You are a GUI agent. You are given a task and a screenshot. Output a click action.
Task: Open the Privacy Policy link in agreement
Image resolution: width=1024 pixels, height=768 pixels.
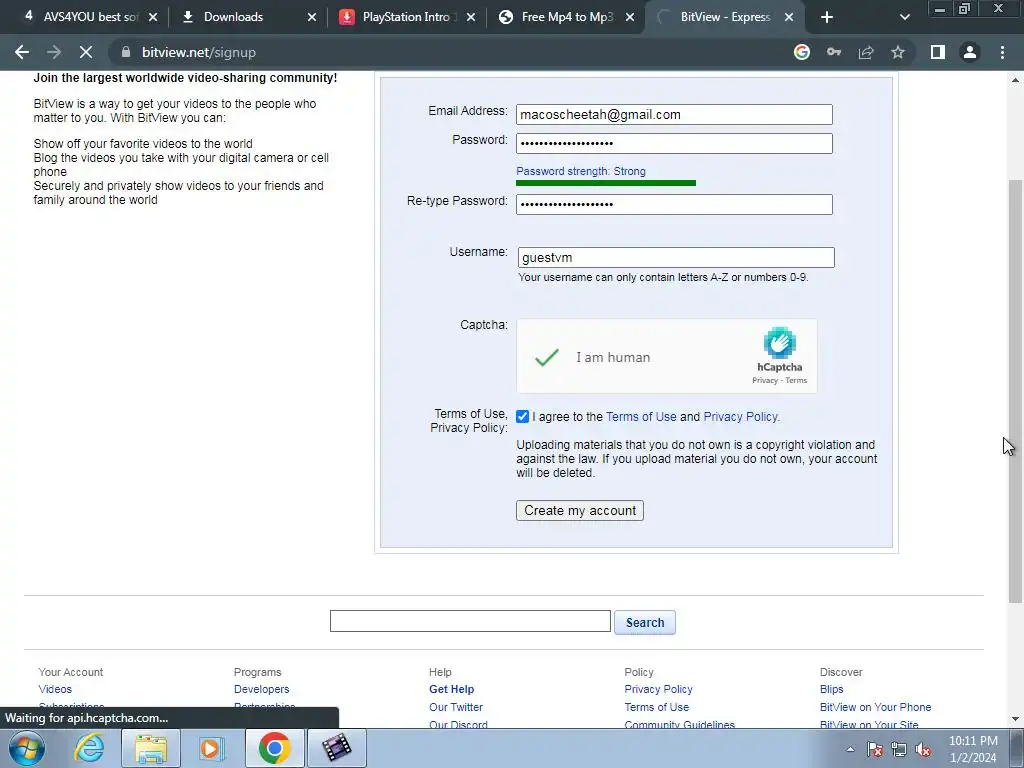pyautogui.click(x=741, y=417)
